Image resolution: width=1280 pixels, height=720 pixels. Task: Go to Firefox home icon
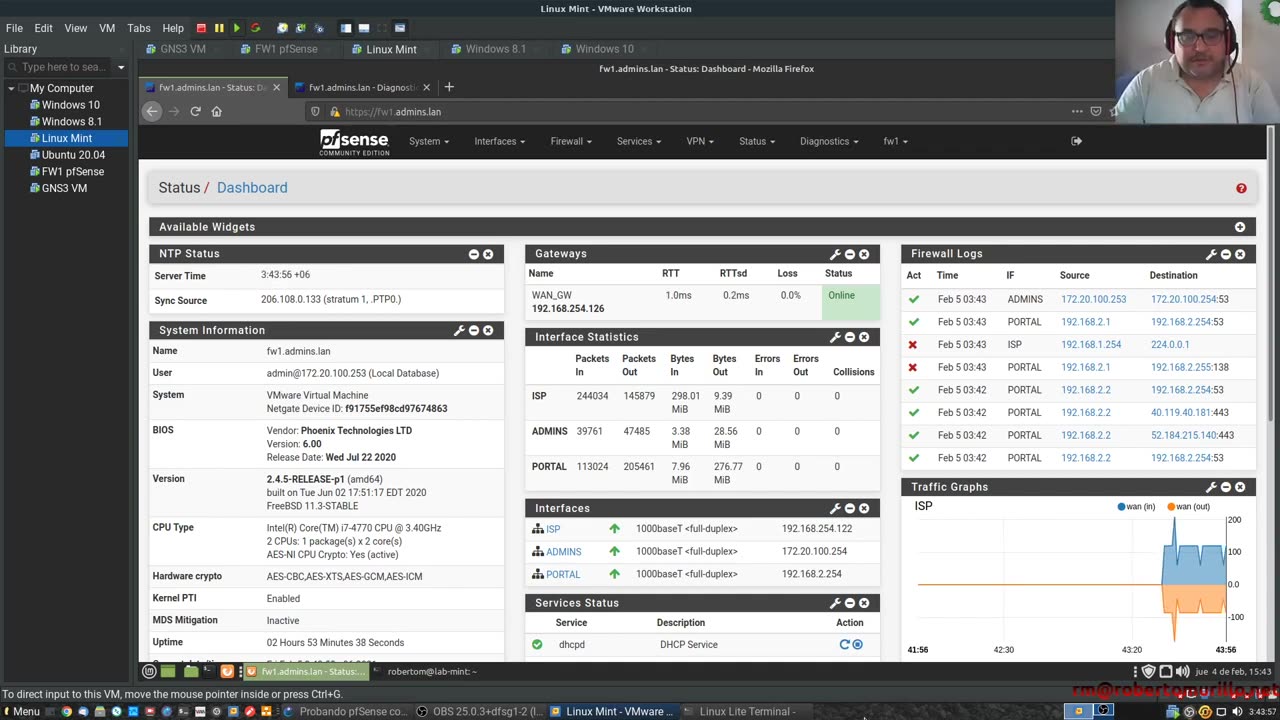[x=216, y=111]
